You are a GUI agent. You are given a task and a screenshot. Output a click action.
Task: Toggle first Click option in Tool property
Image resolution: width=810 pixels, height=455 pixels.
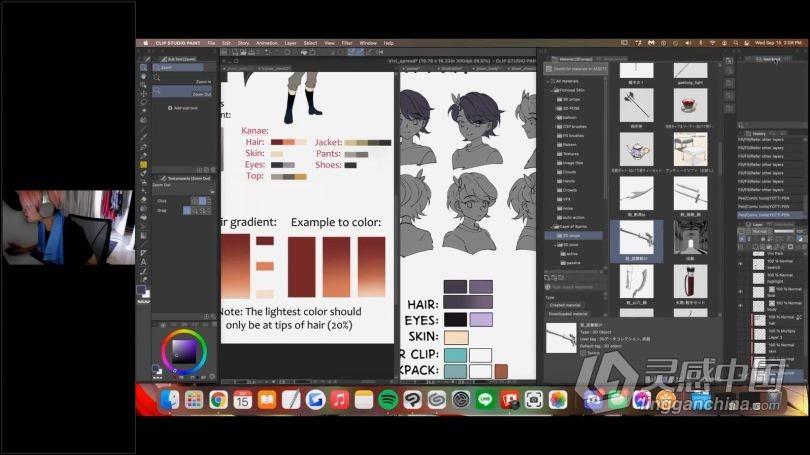(195, 200)
